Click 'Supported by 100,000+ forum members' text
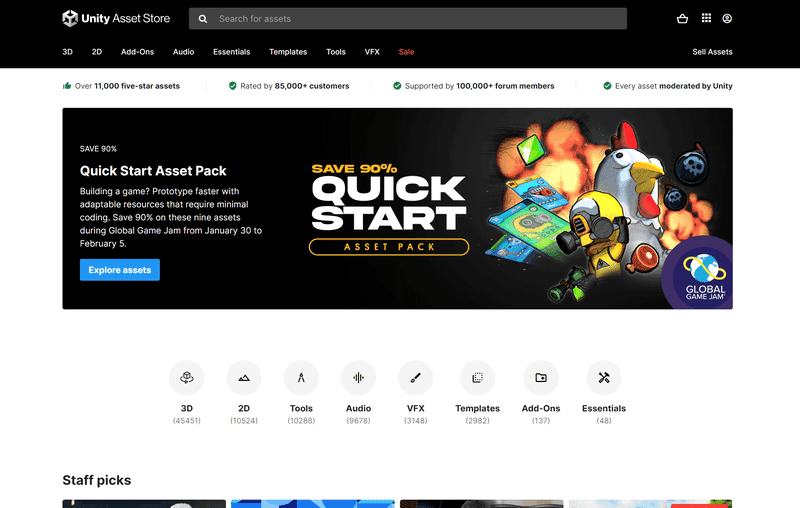The width and height of the screenshot is (800, 508). coord(480,86)
